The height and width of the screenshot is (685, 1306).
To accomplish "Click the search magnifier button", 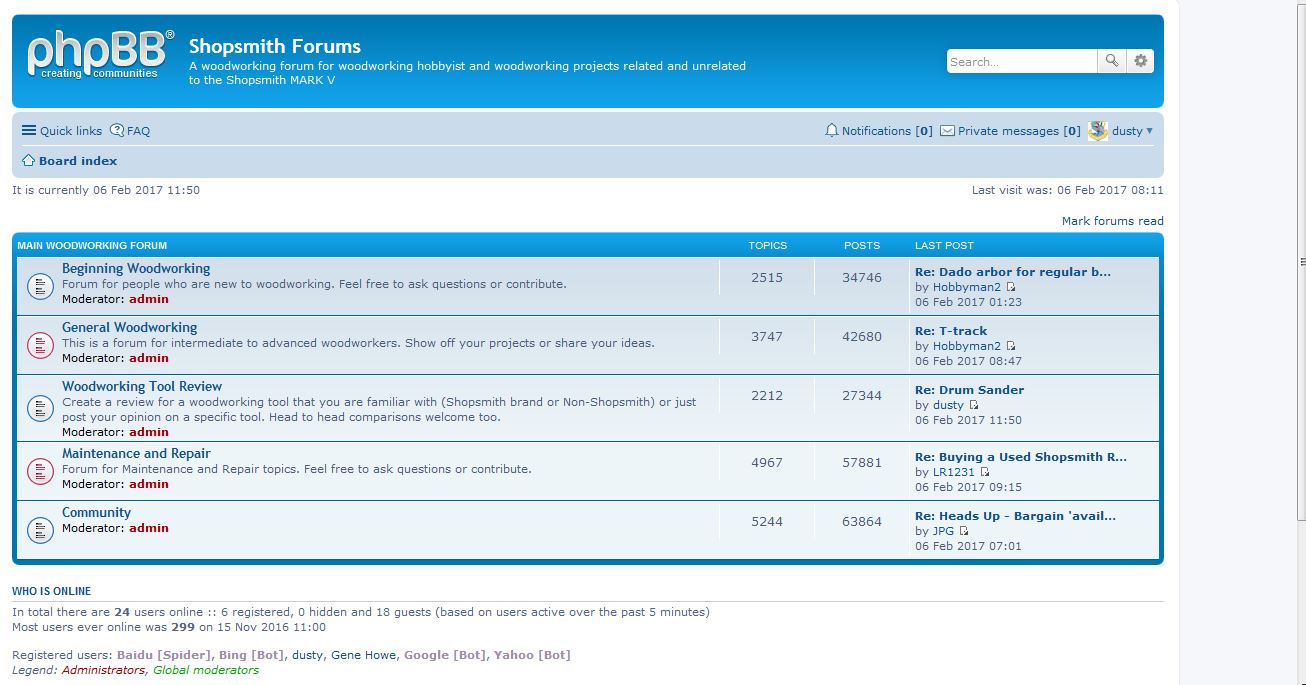I will (x=1112, y=61).
